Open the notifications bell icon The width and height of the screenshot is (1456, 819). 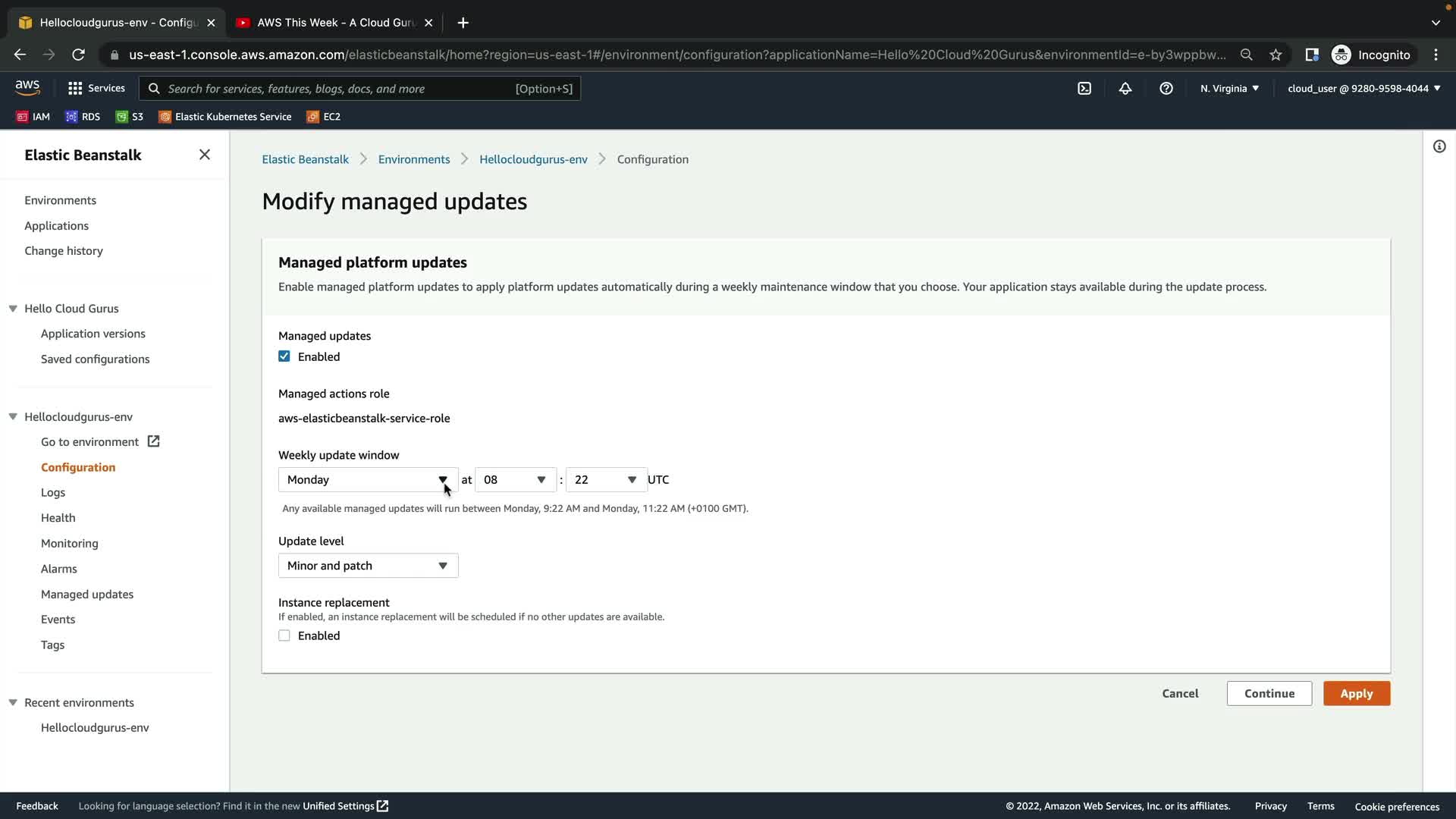[x=1125, y=89]
